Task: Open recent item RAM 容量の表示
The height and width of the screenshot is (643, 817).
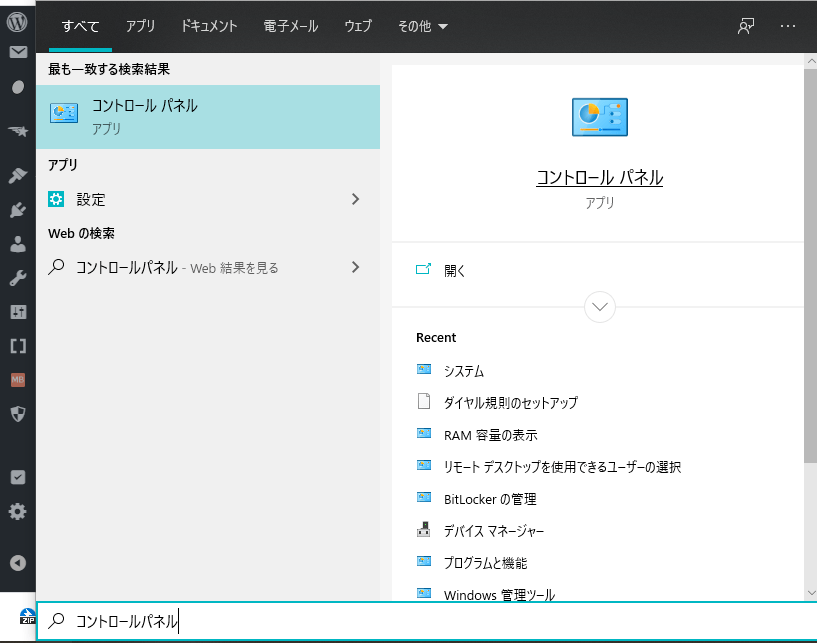Action: (x=490, y=435)
